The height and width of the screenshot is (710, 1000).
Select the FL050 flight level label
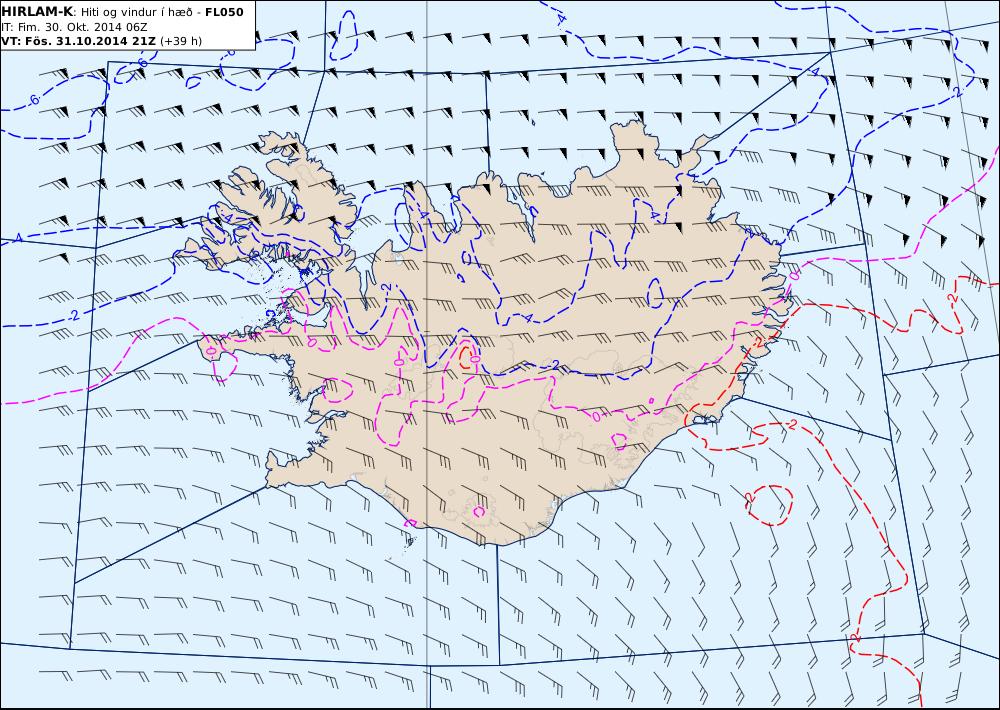click(224, 11)
